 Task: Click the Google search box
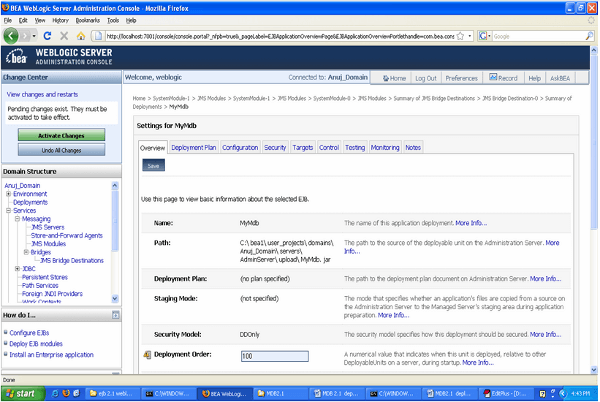click(538, 36)
